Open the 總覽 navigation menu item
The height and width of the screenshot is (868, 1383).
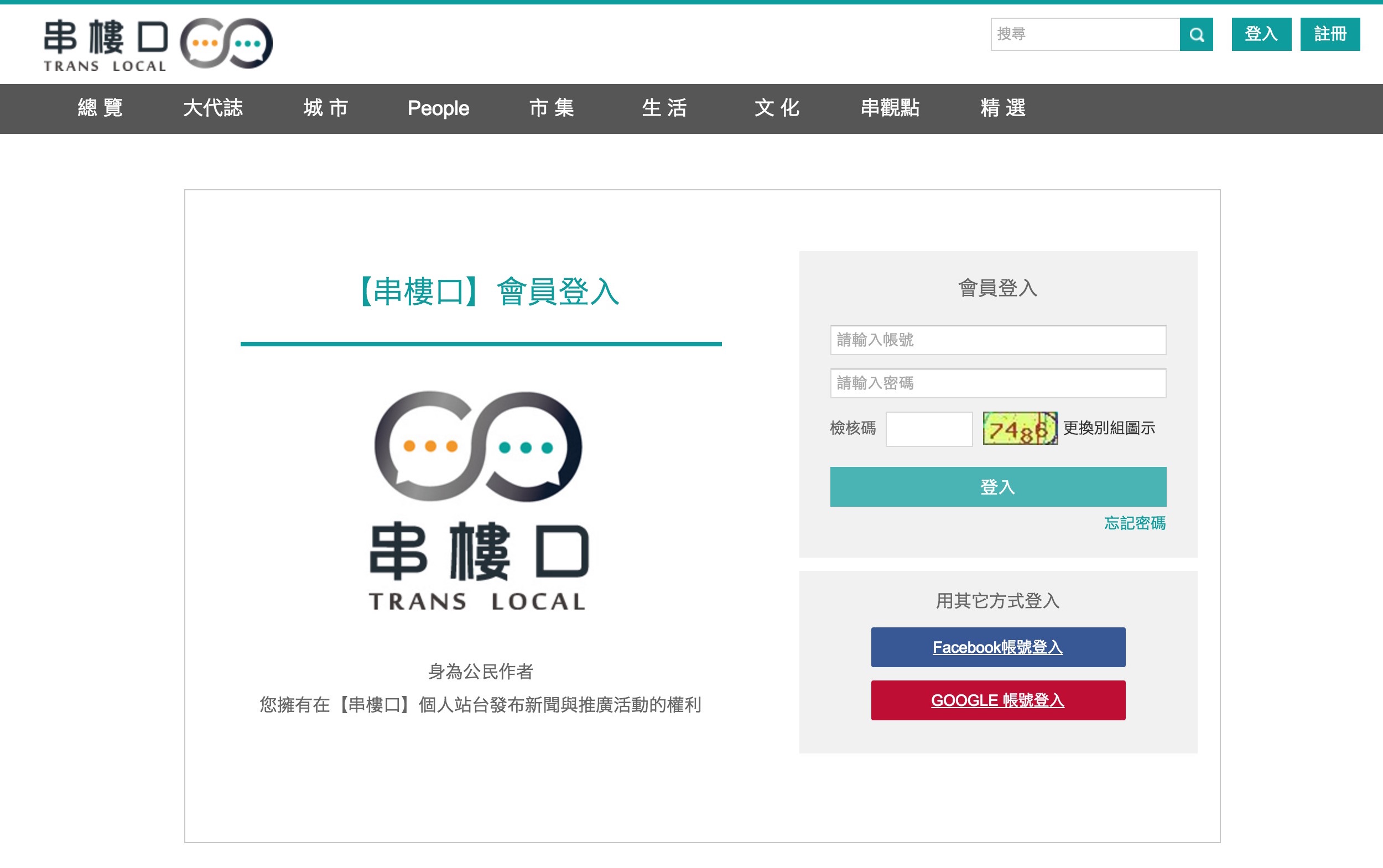pyautogui.click(x=101, y=108)
